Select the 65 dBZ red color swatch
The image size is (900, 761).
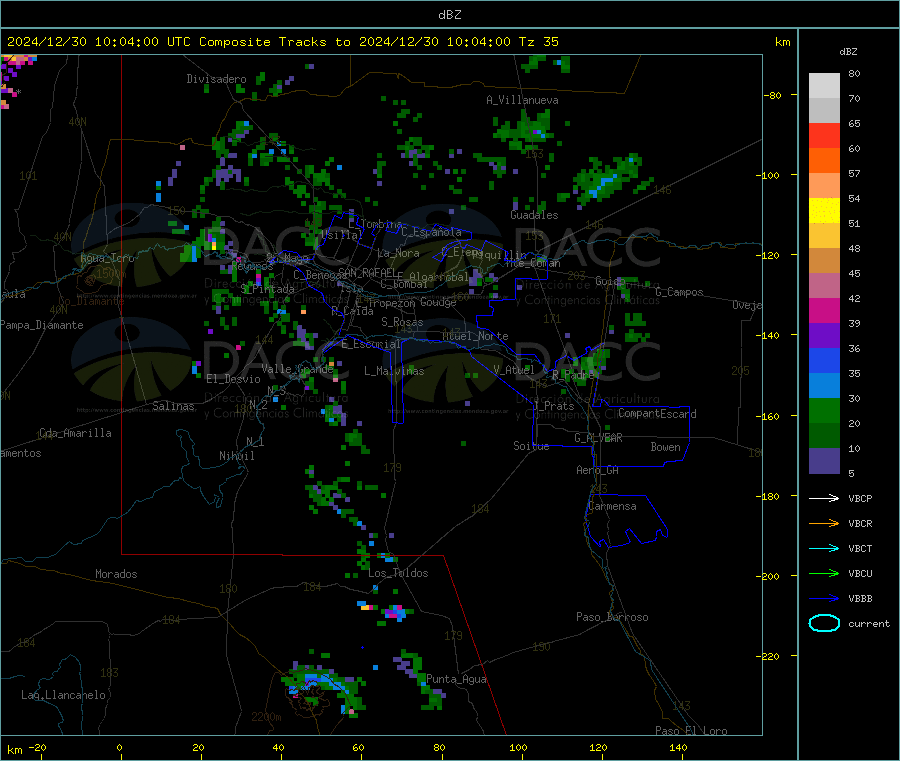coord(824,135)
